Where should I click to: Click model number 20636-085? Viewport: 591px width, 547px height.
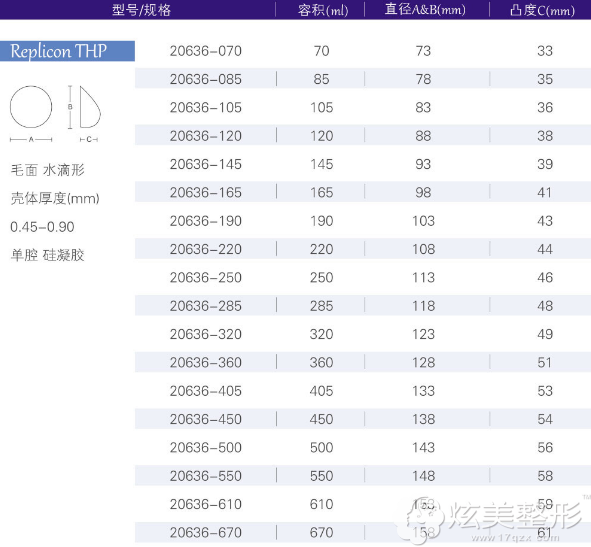(205, 79)
